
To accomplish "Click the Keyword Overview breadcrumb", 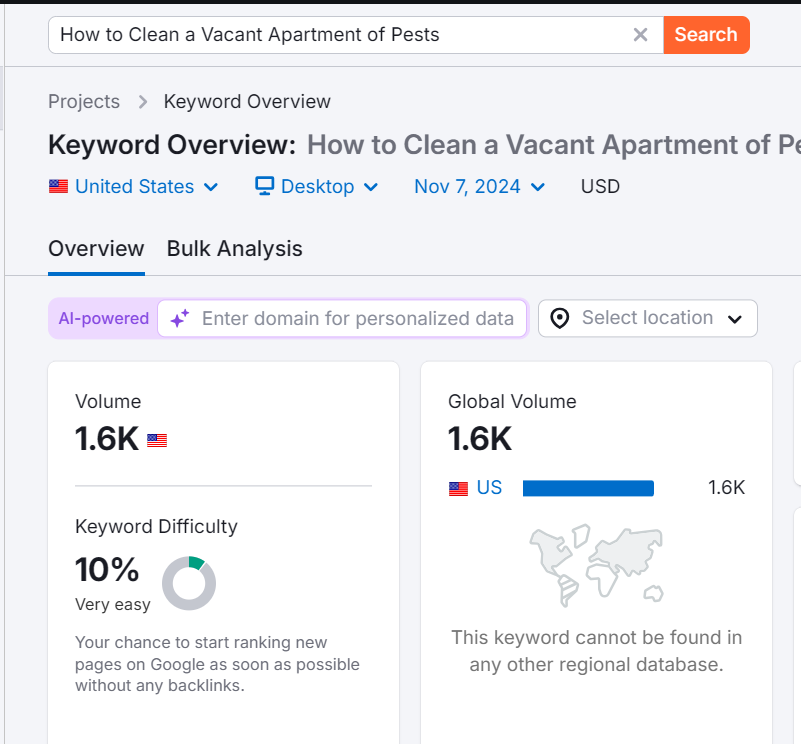I will point(247,102).
